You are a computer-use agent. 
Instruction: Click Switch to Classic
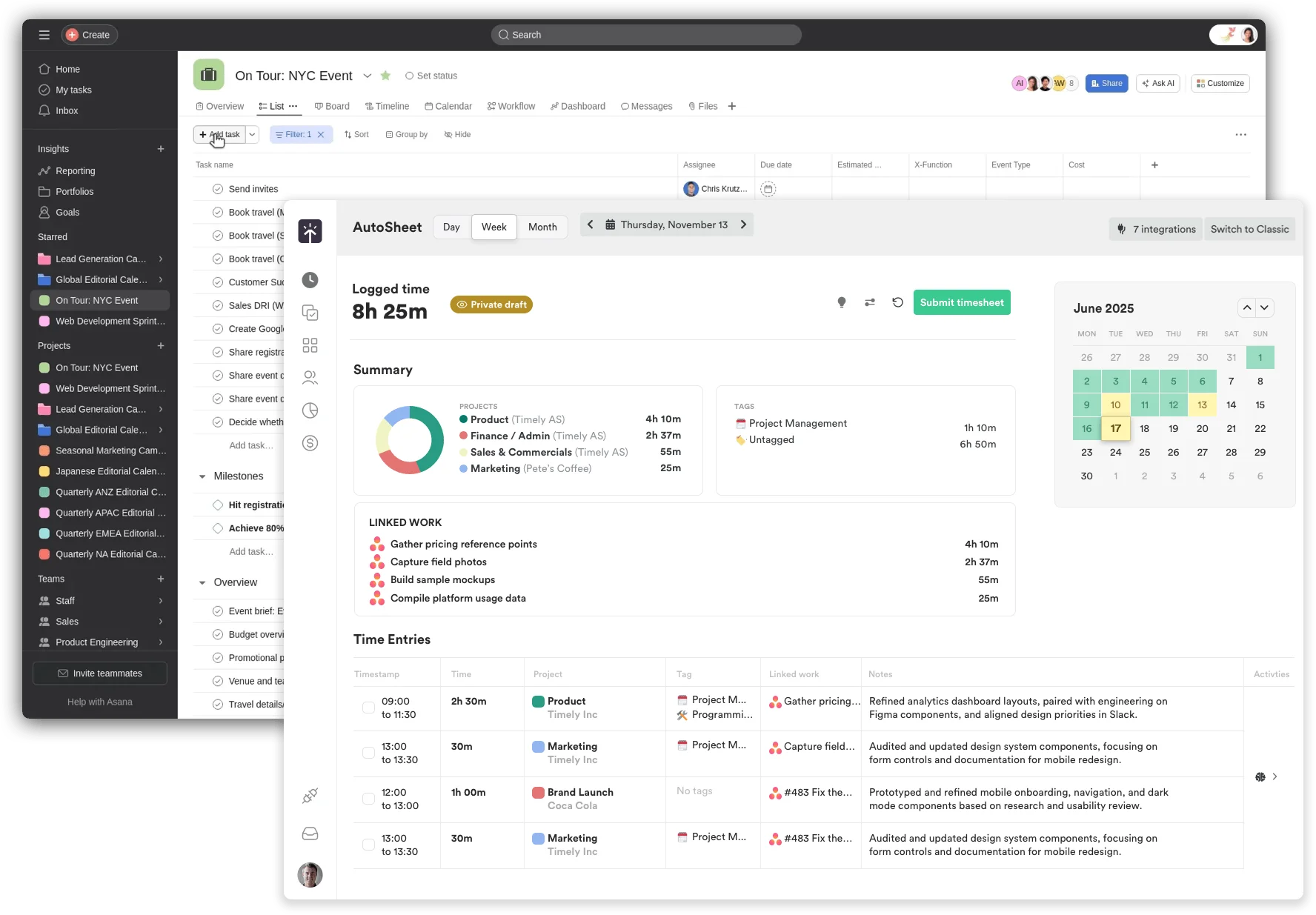click(1249, 229)
